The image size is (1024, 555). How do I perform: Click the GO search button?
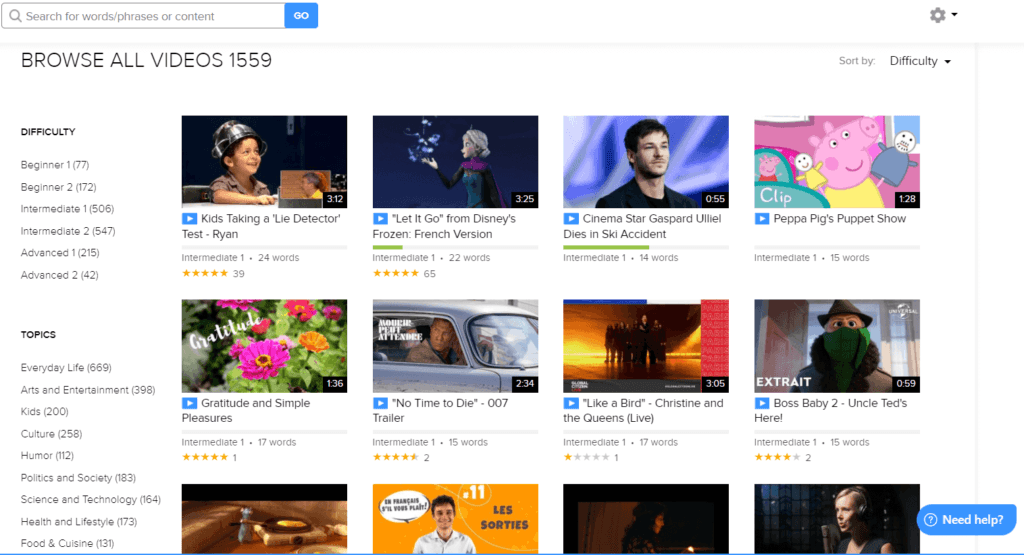(x=301, y=16)
